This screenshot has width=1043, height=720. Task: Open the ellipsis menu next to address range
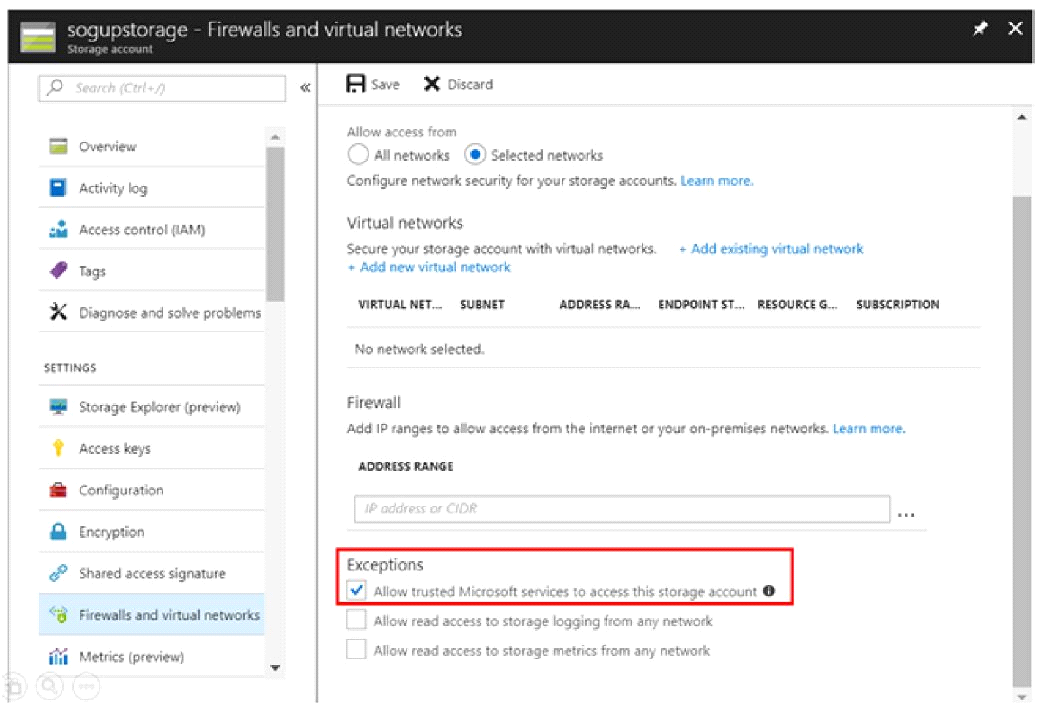906,514
